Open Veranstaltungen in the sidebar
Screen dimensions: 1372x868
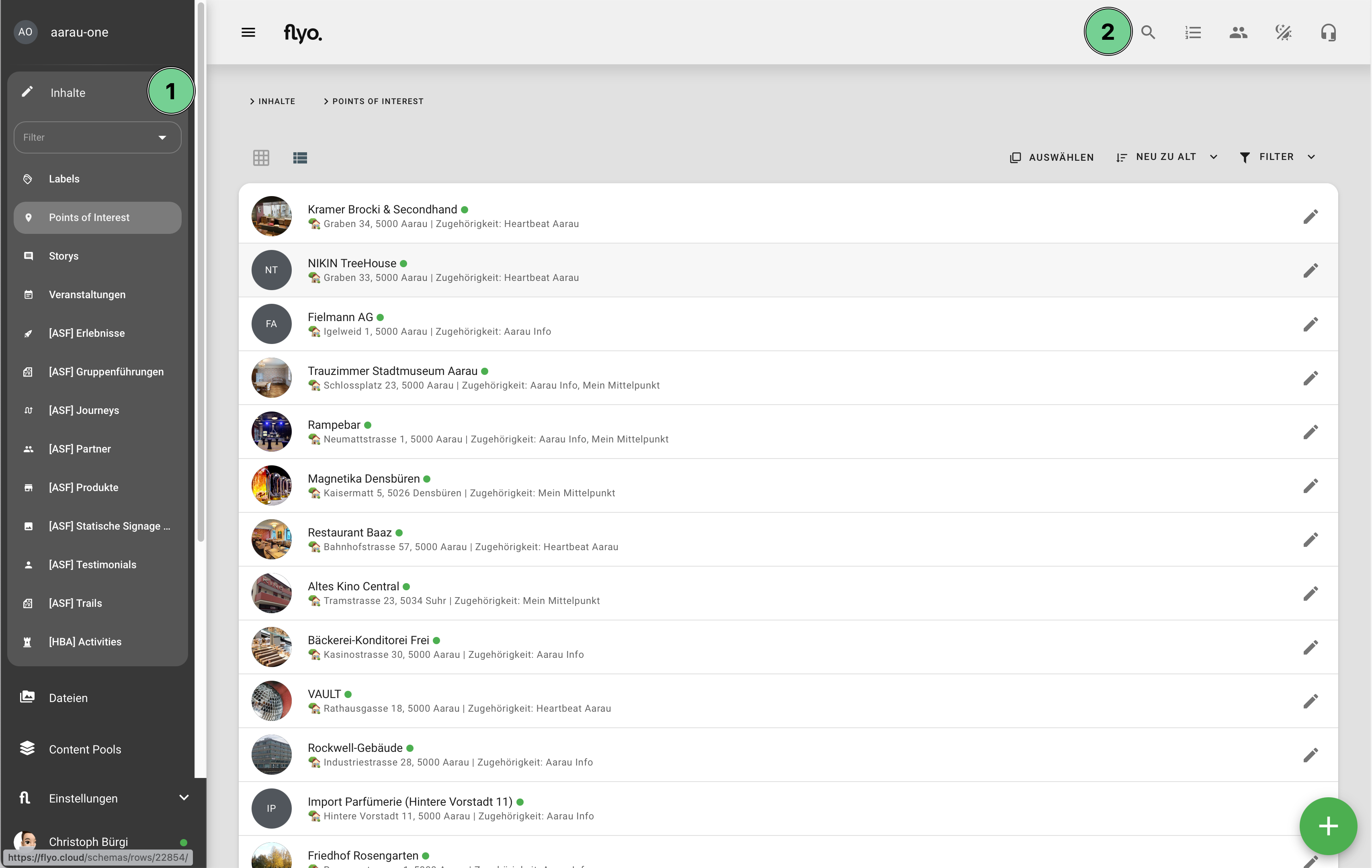87,295
